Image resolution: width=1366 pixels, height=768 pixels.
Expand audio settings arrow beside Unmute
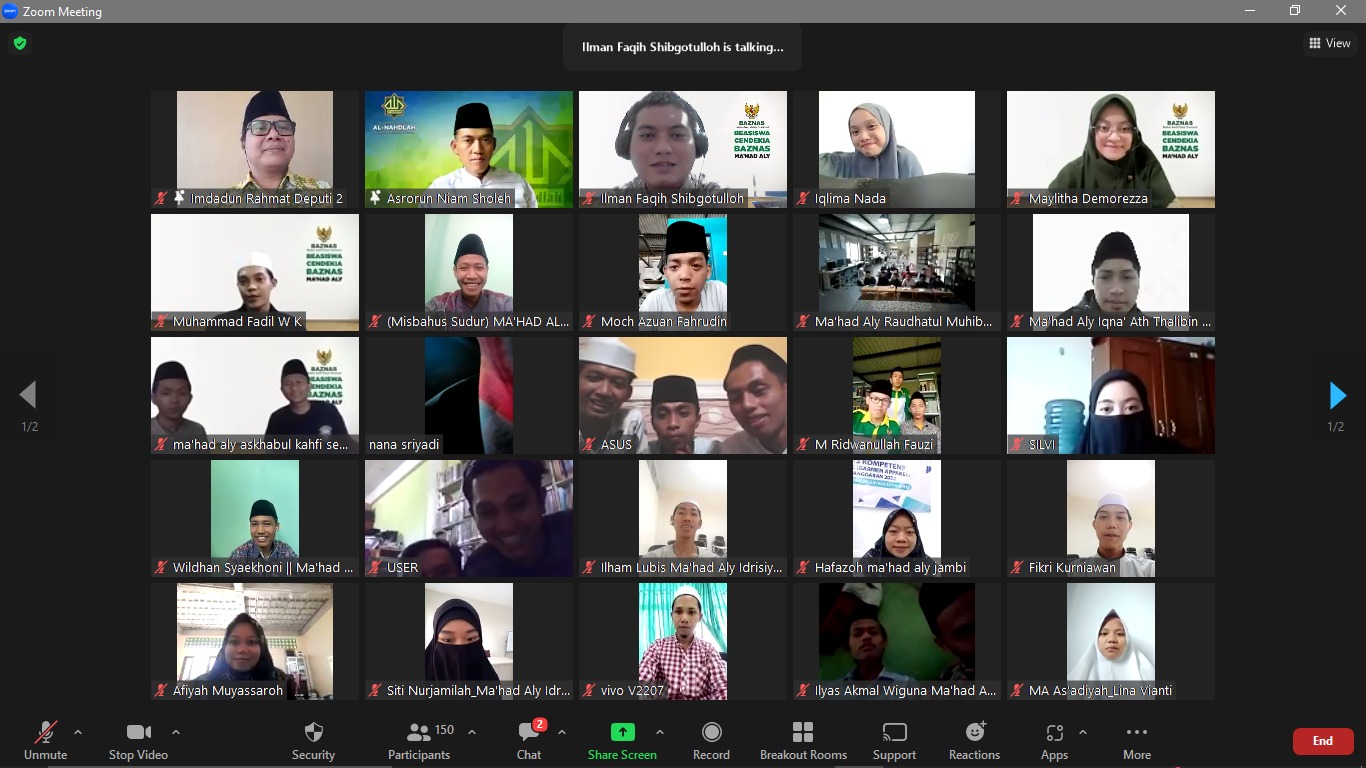click(x=78, y=732)
